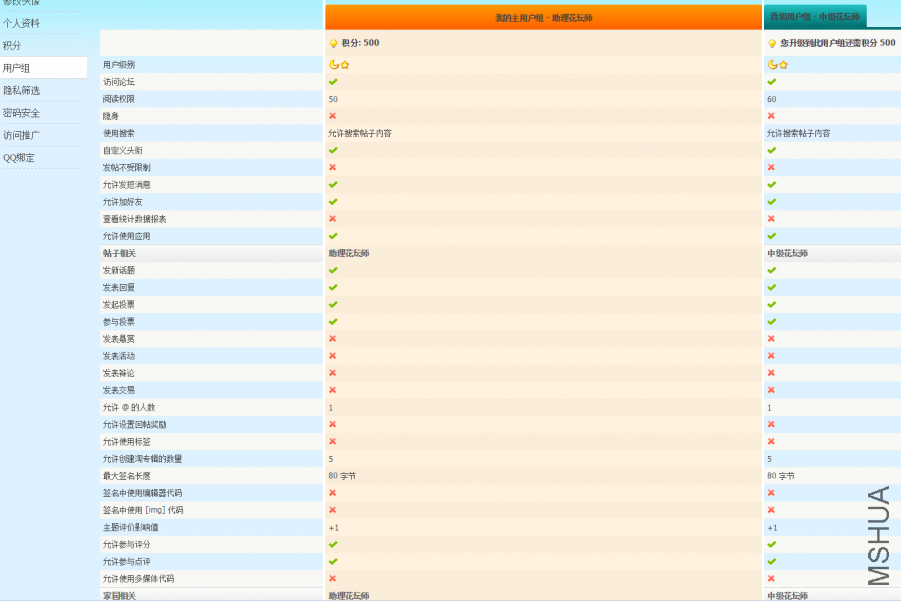Click the moon and star level icon under 中级花坛师
Screen dimensions: 901x601
pyautogui.click(x=777, y=65)
